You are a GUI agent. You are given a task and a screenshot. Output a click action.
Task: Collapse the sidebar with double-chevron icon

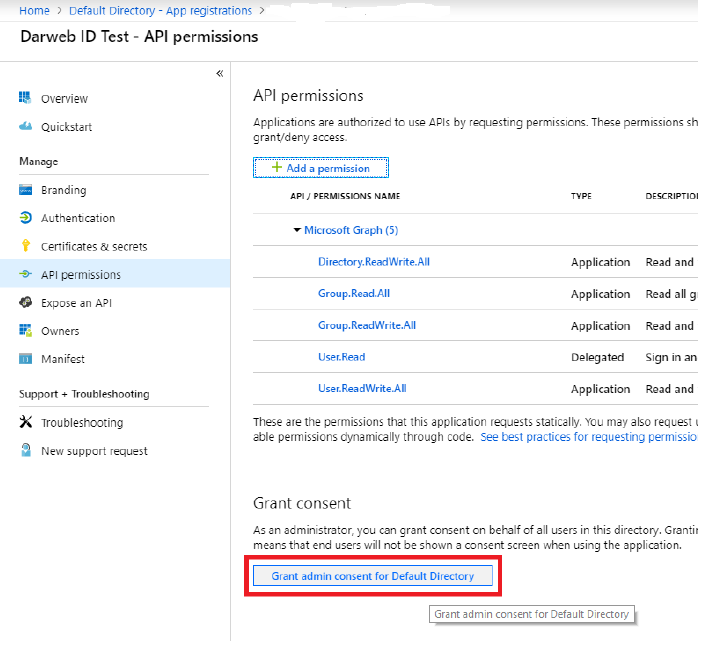[x=220, y=74]
